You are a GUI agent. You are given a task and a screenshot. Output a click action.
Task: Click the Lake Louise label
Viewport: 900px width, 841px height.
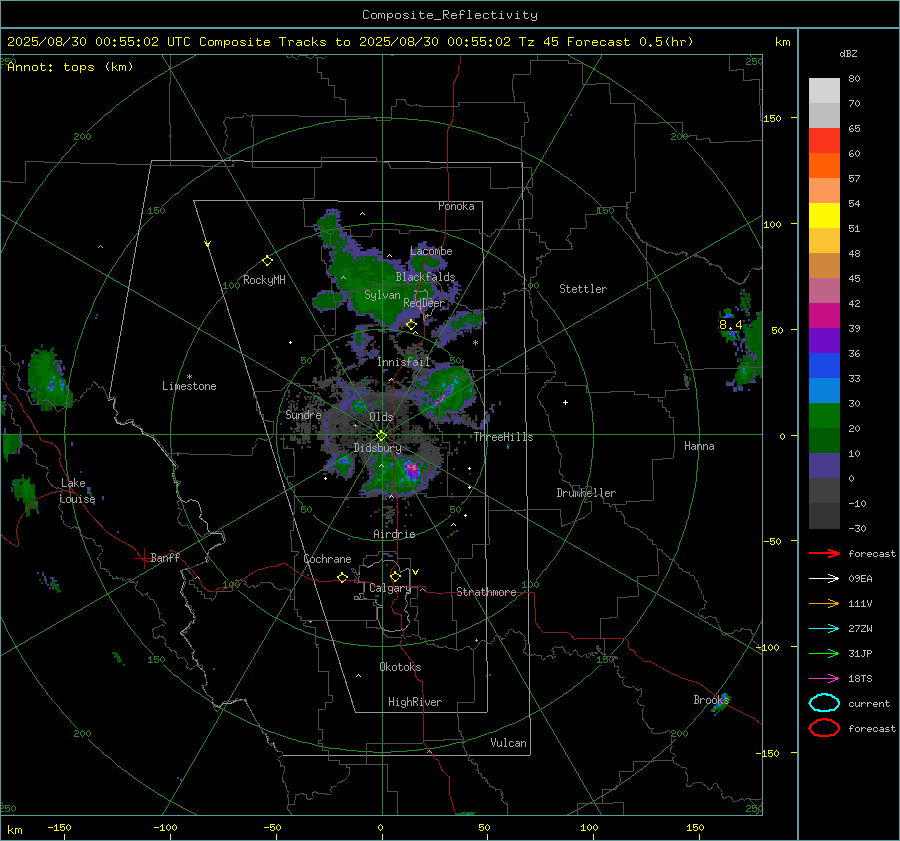coord(77,491)
